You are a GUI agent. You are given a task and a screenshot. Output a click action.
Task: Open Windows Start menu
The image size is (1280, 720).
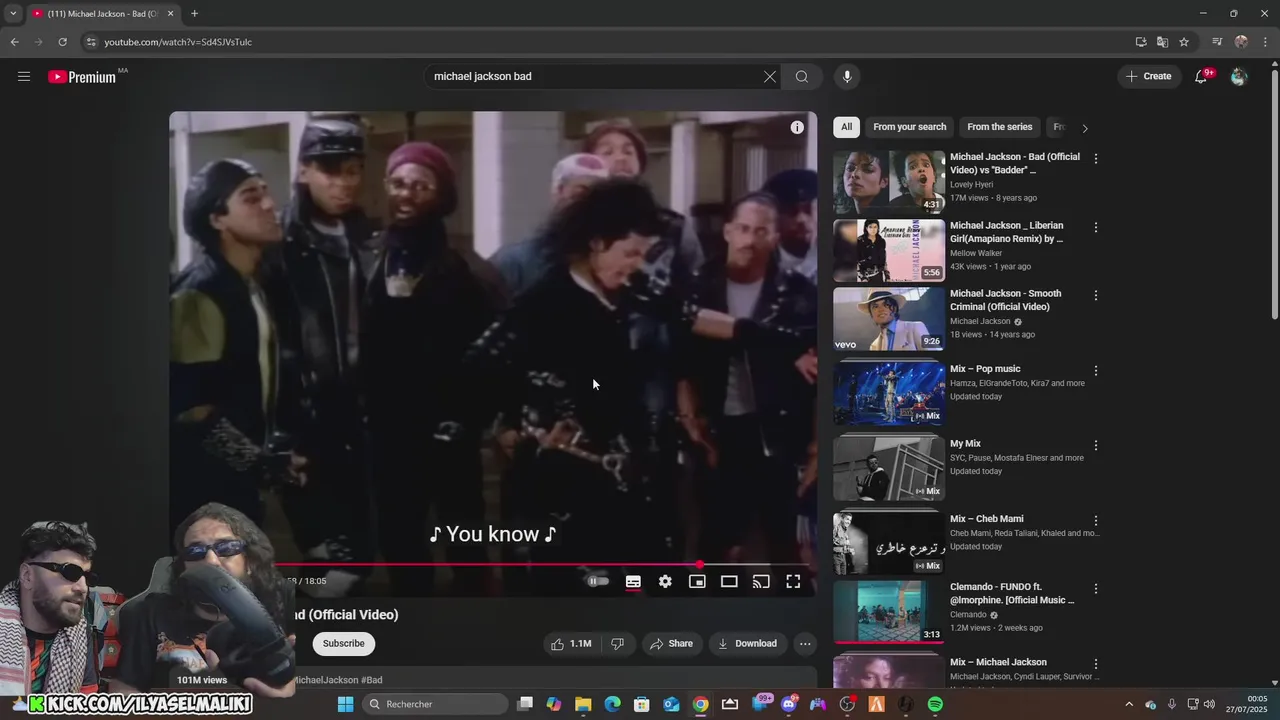coord(345,704)
